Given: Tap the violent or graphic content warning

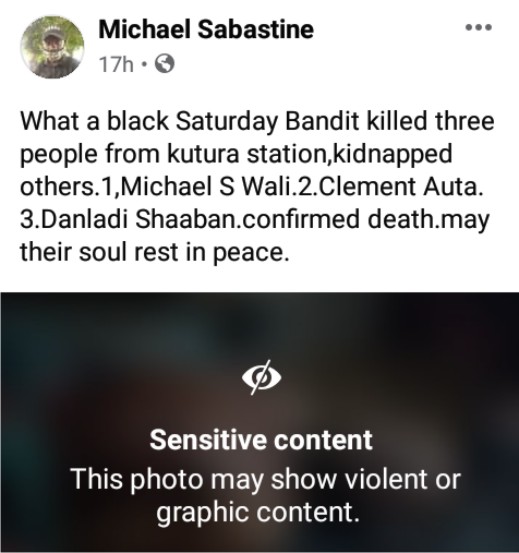Looking at the screenshot, I should [x=265, y=495].
